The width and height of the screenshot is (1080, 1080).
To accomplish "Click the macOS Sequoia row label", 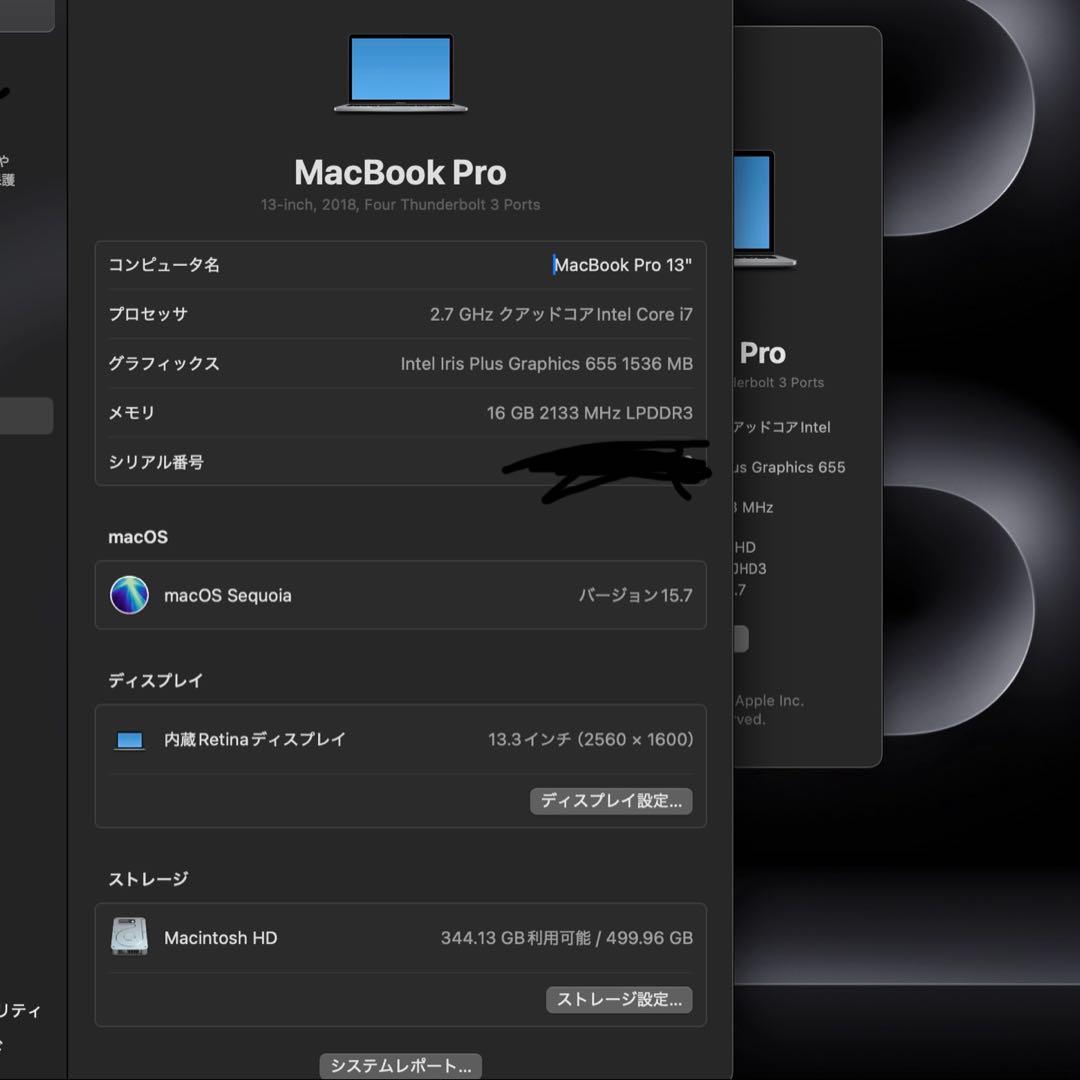I will click(x=228, y=595).
